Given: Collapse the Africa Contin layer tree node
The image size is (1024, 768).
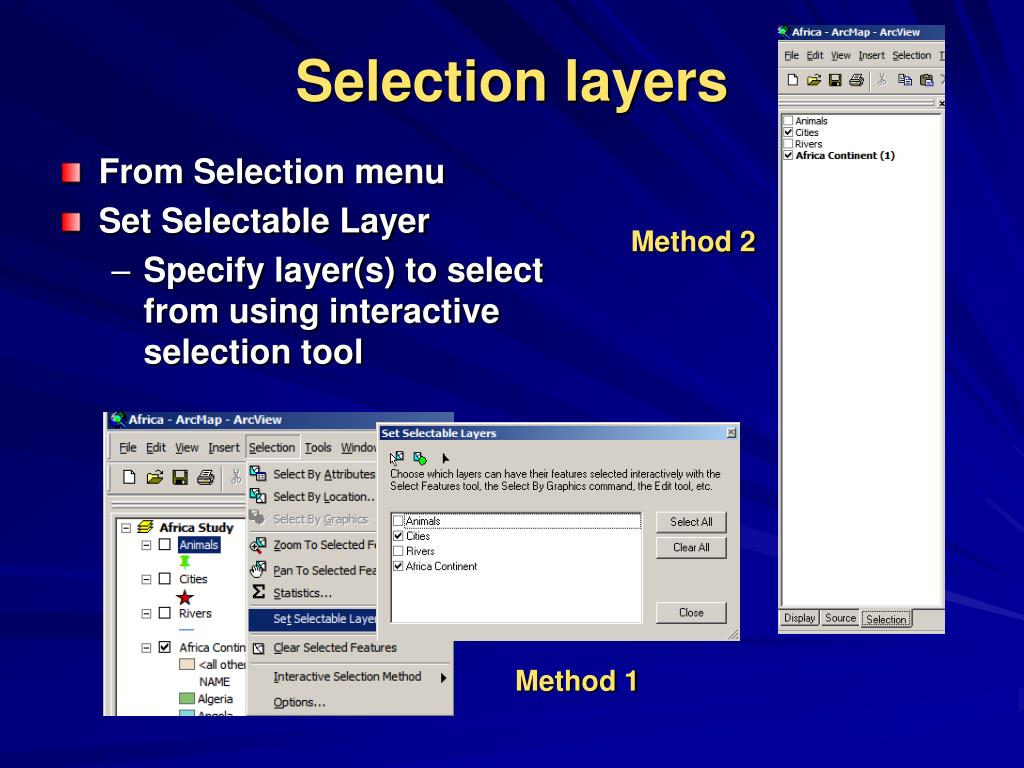Looking at the screenshot, I should pos(146,648).
